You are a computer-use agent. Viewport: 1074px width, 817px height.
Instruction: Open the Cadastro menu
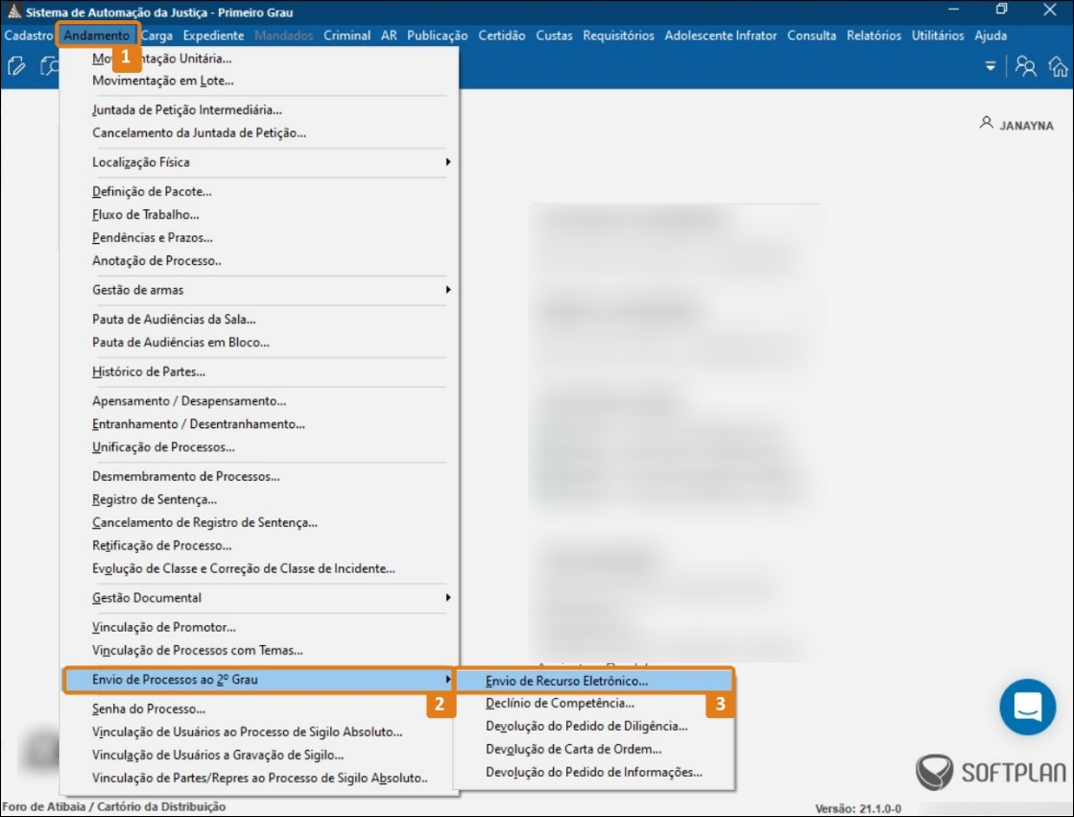point(28,36)
